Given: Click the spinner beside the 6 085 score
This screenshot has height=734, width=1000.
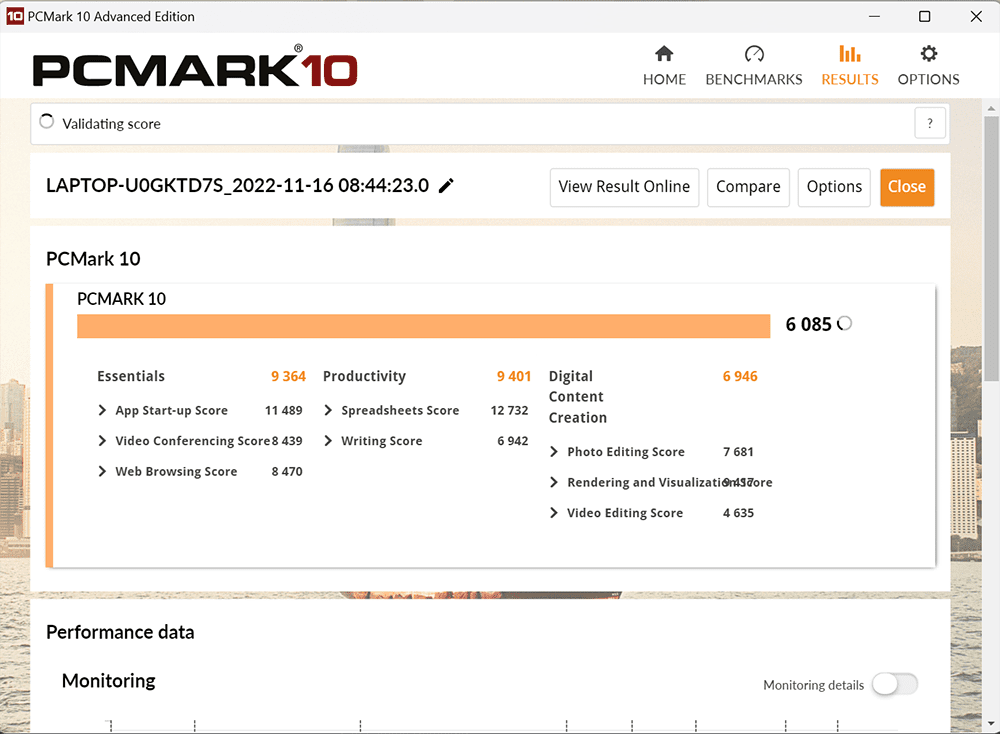Looking at the screenshot, I should (844, 324).
